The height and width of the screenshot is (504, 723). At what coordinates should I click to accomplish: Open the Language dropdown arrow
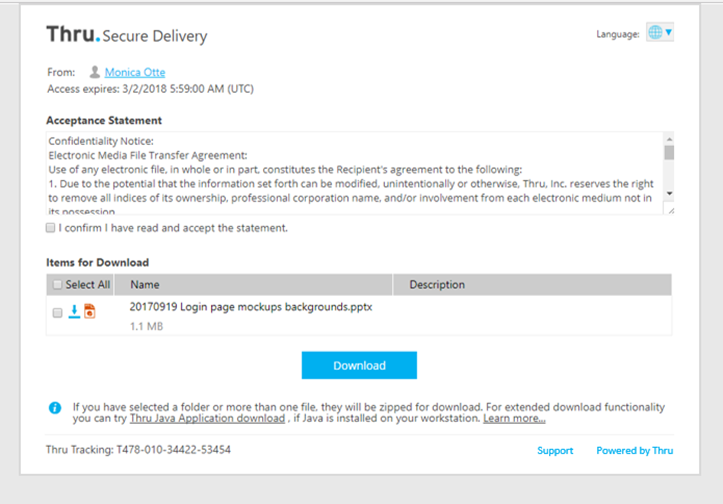[x=669, y=33]
